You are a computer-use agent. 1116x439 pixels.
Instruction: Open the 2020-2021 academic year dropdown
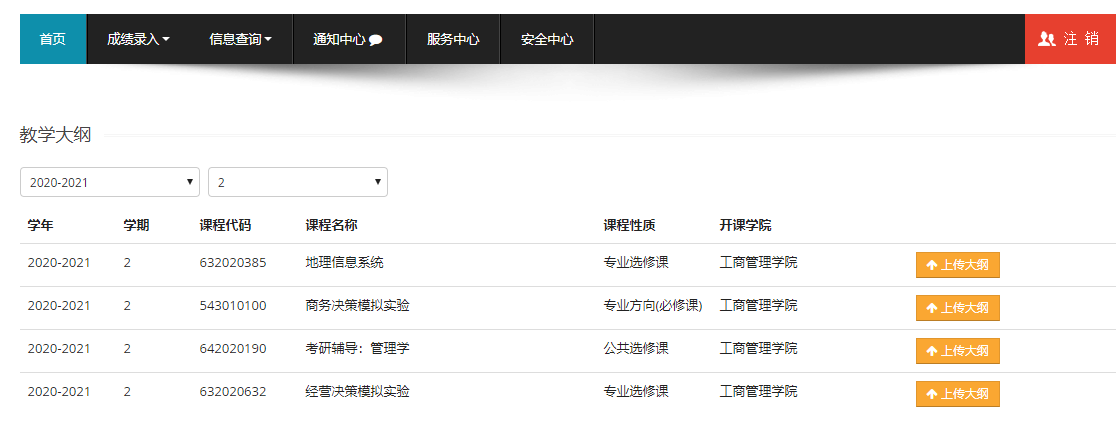click(x=110, y=182)
